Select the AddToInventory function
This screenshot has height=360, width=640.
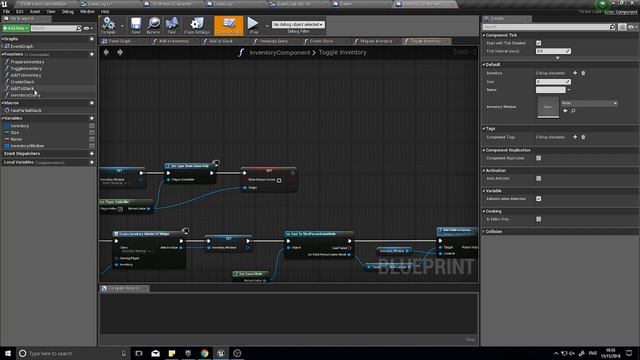coord(26,75)
